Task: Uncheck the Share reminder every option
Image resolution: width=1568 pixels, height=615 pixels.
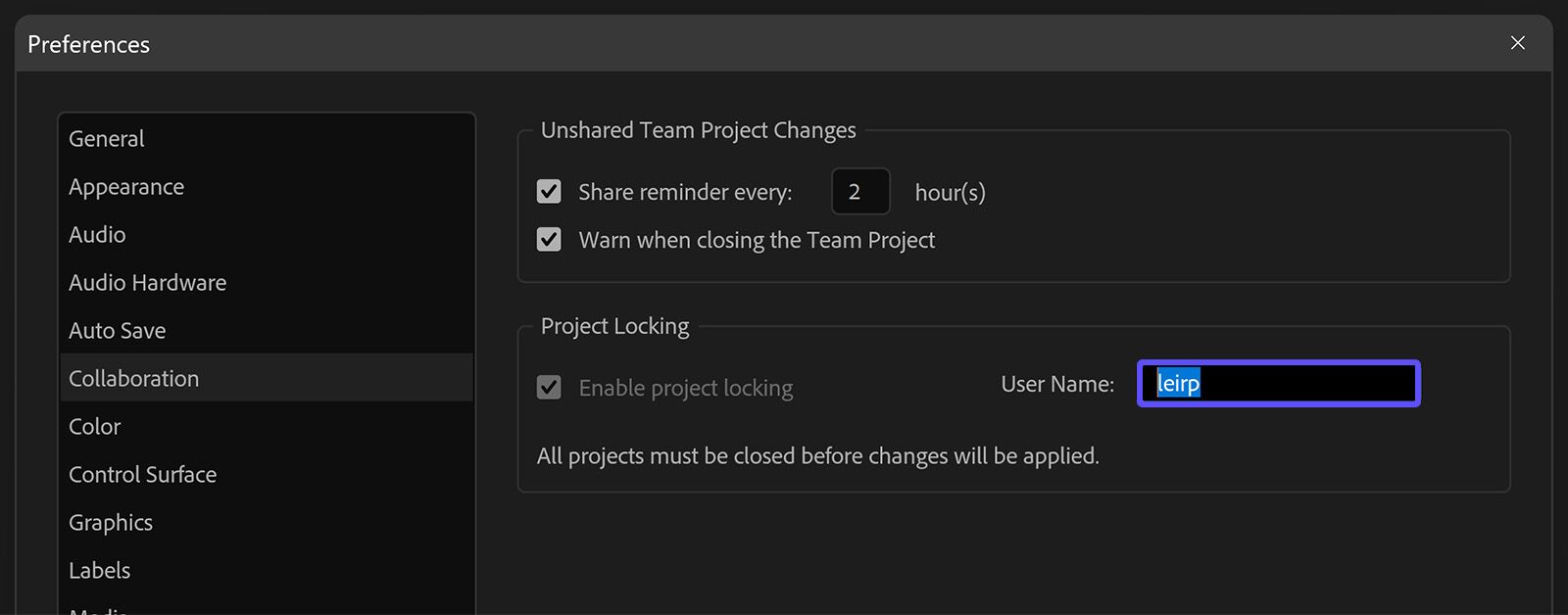Action: coord(549,191)
